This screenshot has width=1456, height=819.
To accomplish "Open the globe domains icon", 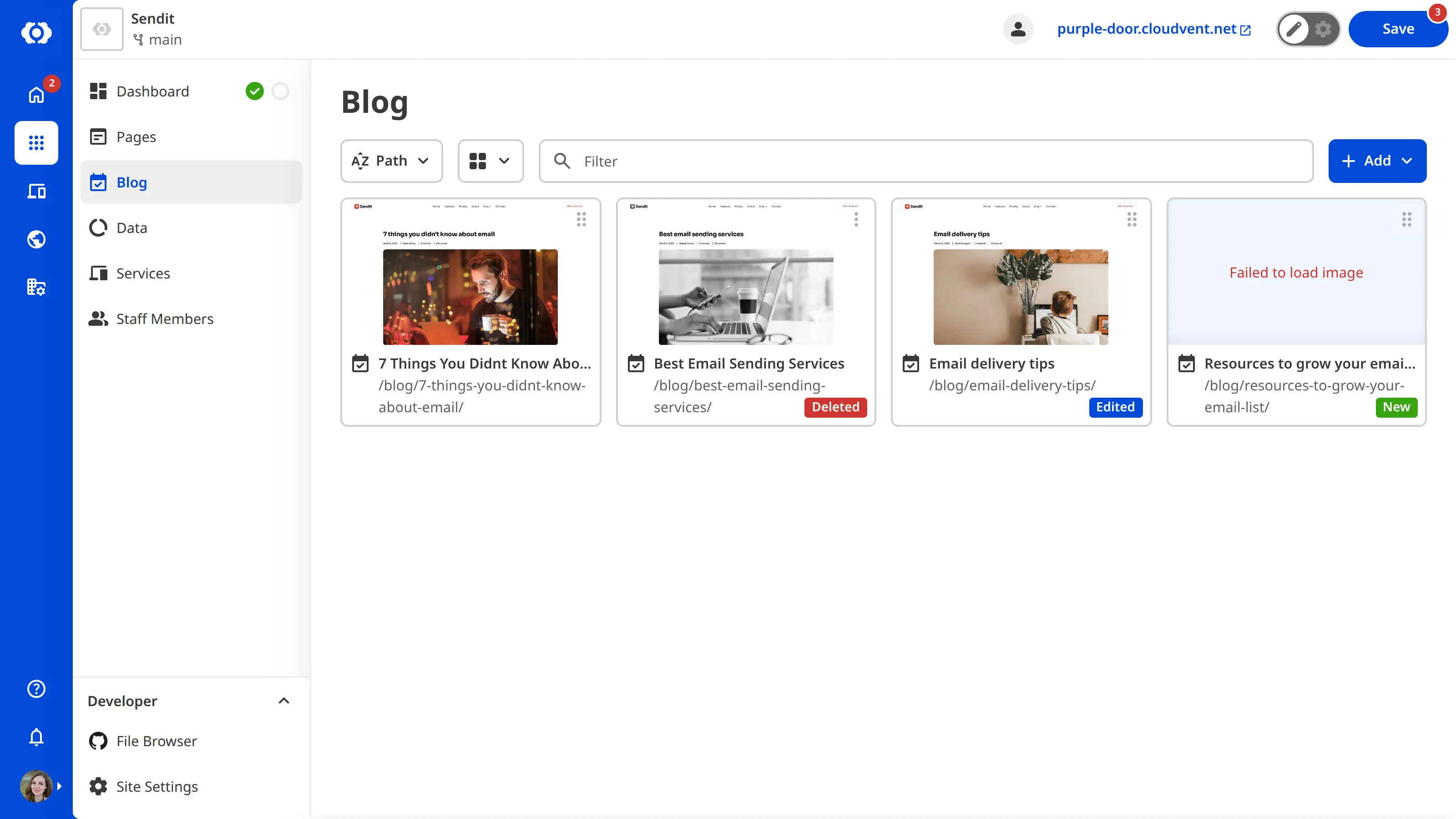I will [x=36, y=239].
